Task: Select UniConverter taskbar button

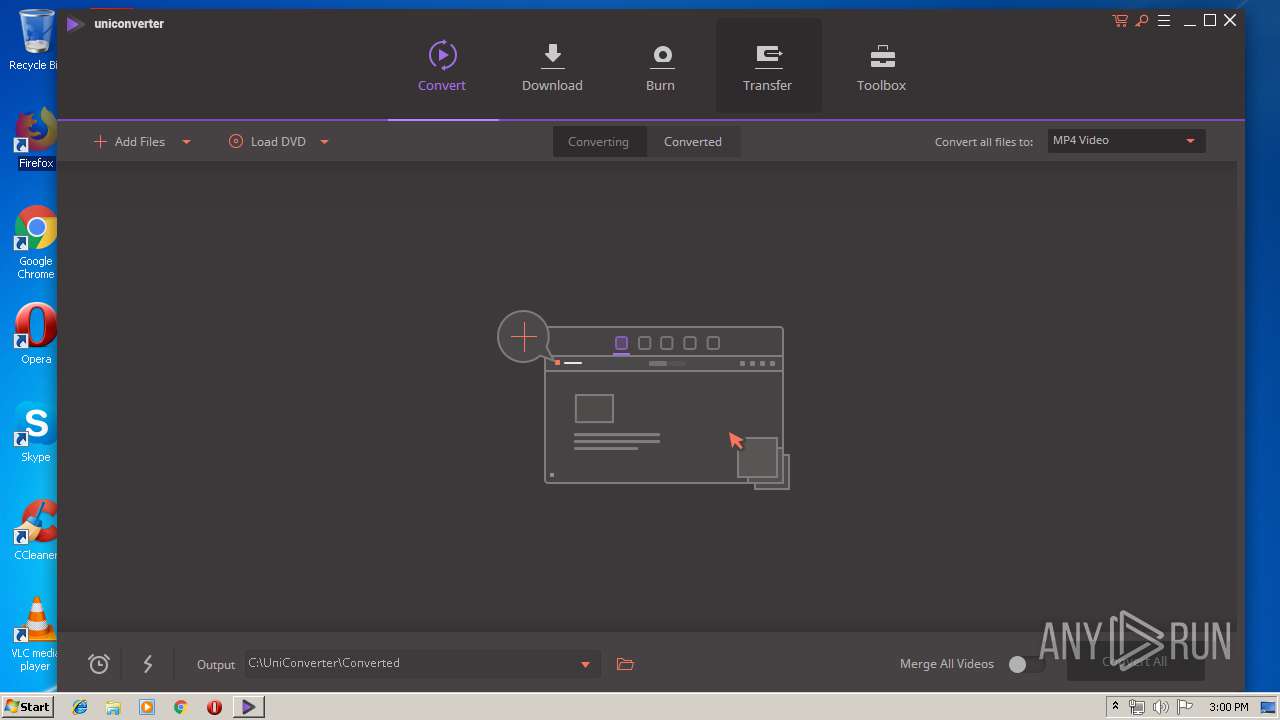Action: click(x=248, y=707)
